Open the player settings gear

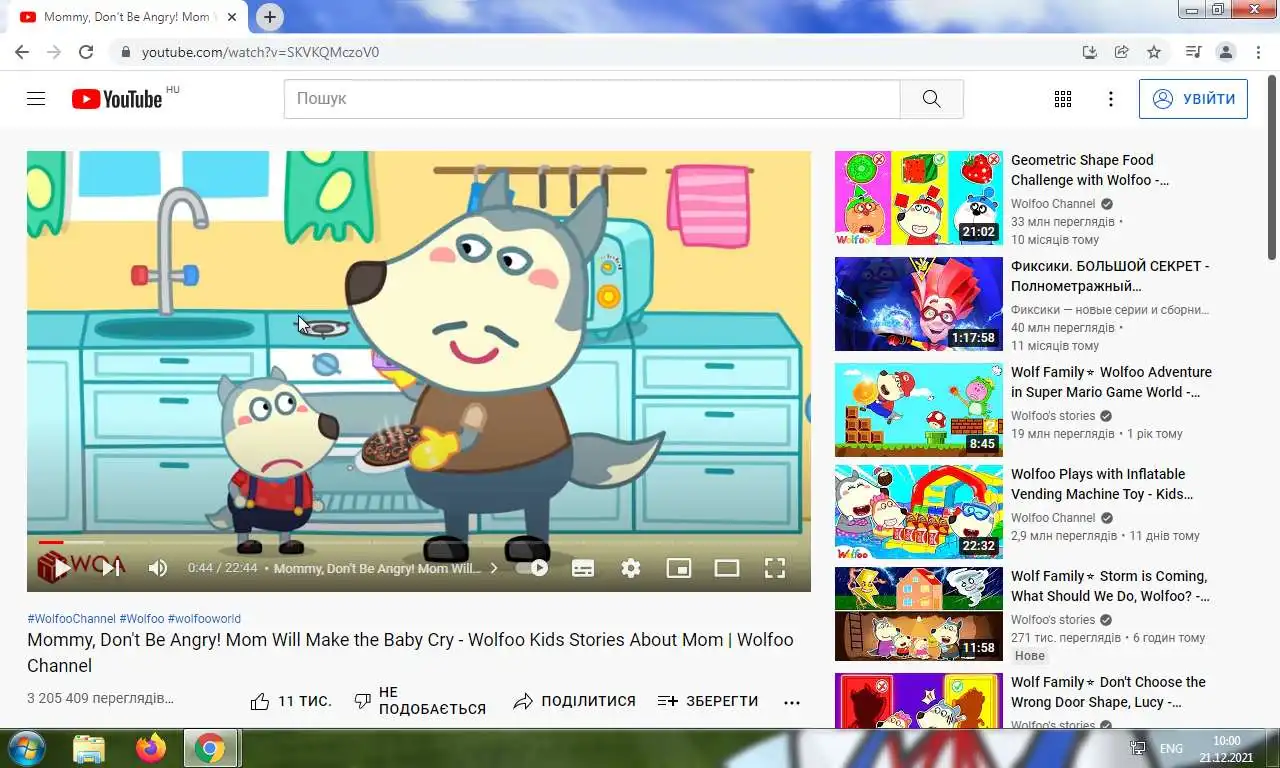pos(631,568)
